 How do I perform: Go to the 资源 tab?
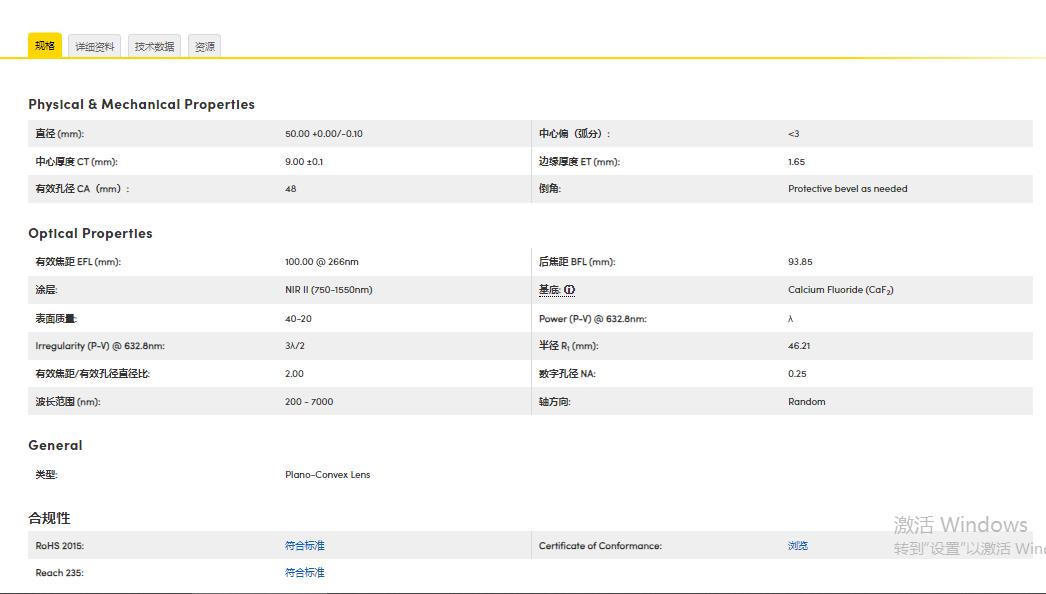click(204, 47)
